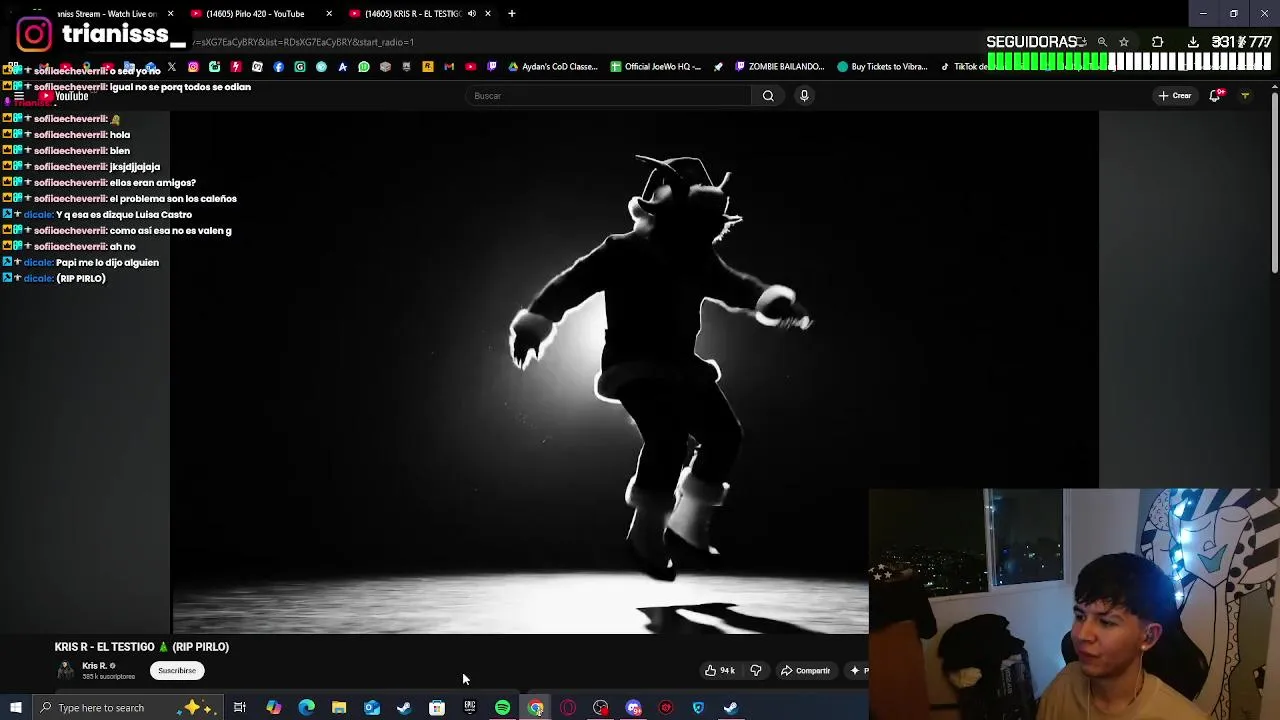Switch to the Stream - Watch Live tab
This screenshot has height=720, width=1280.
[108, 14]
